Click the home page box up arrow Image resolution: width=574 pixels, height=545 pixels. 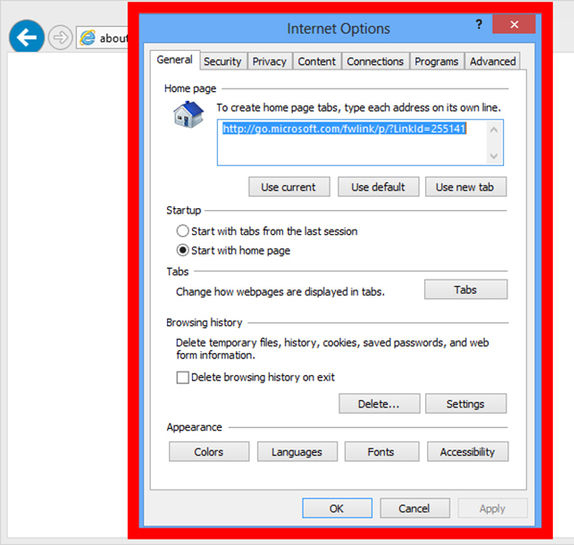[x=494, y=130]
